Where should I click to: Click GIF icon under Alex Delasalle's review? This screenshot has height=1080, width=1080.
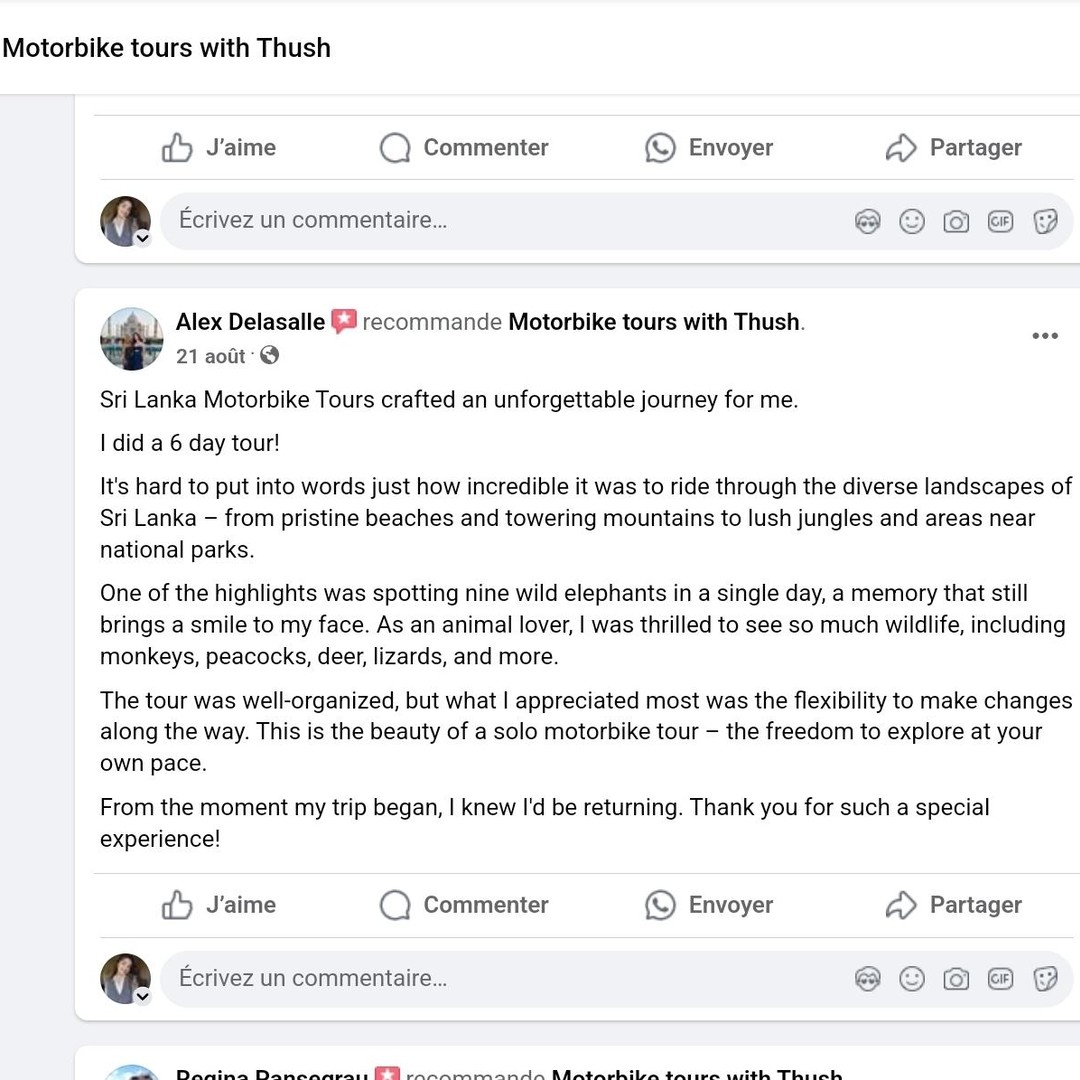point(1000,979)
